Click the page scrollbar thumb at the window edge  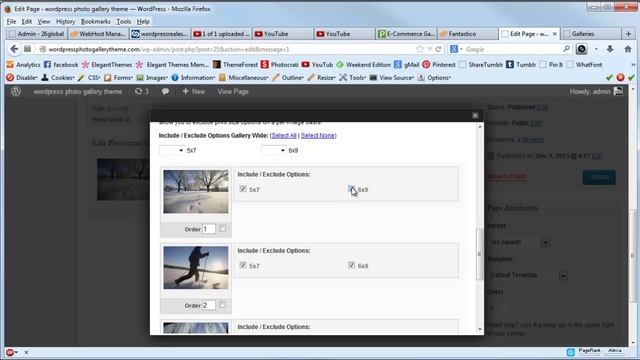tap(632, 256)
